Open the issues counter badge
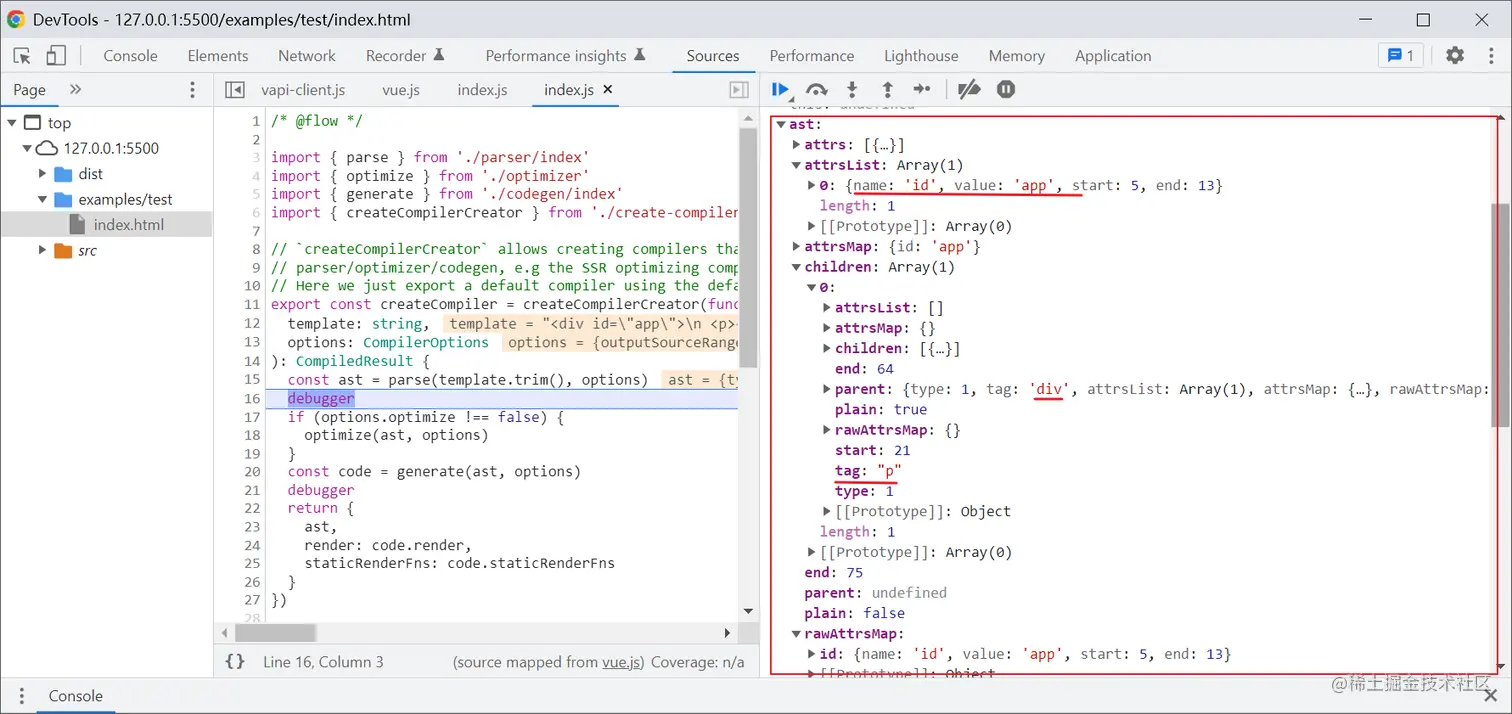This screenshot has width=1512, height=714. click(x=1401, y=56)
